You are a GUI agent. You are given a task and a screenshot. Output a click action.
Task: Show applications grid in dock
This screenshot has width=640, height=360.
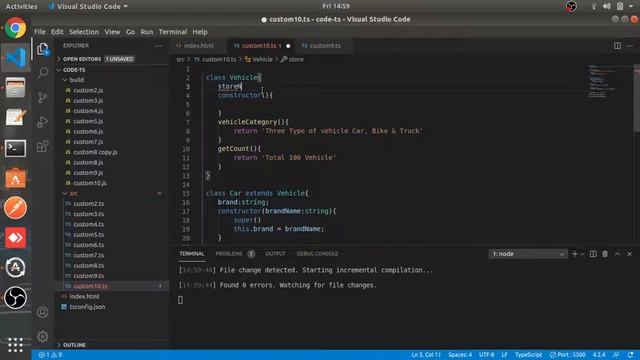point(16,345)
